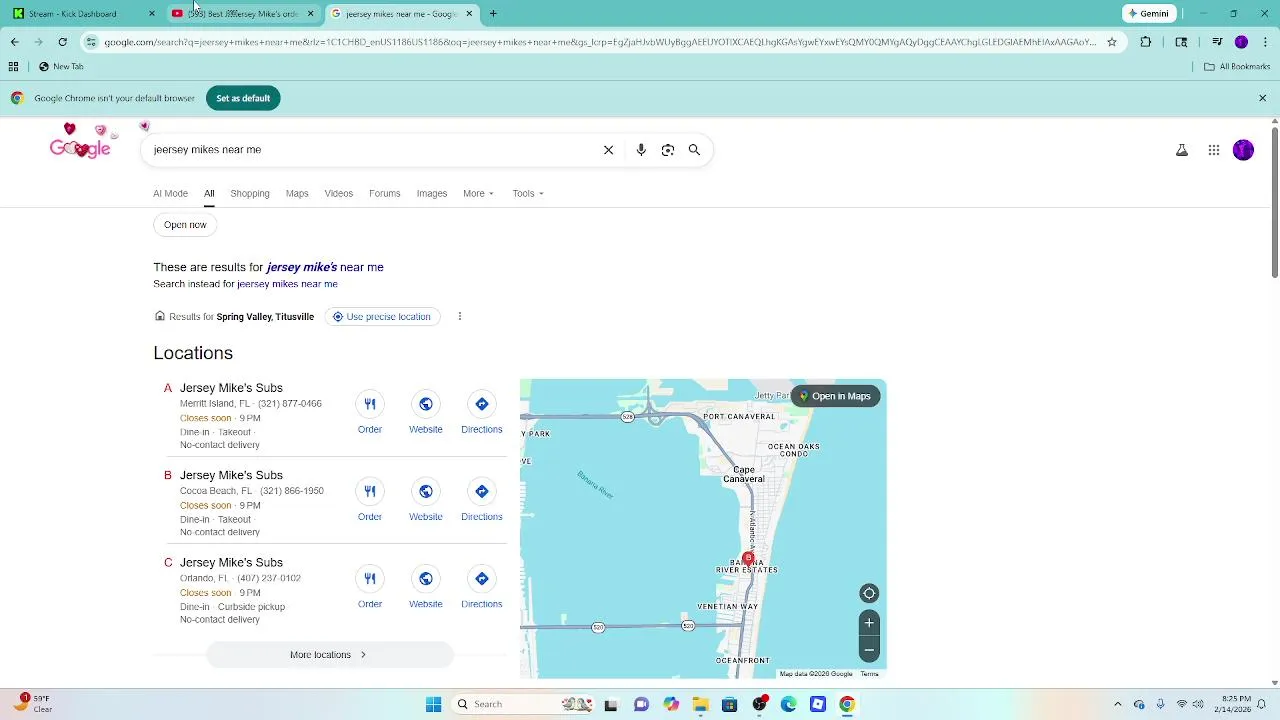Open the media controls icon in toolbar

[x=1217, y=42]
